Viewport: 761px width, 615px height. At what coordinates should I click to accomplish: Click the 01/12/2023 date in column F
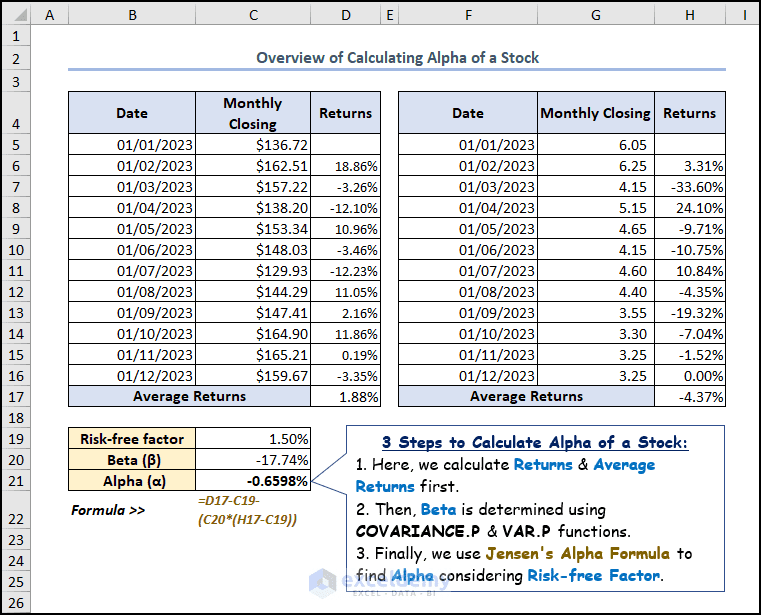click(x=468, y=376)
